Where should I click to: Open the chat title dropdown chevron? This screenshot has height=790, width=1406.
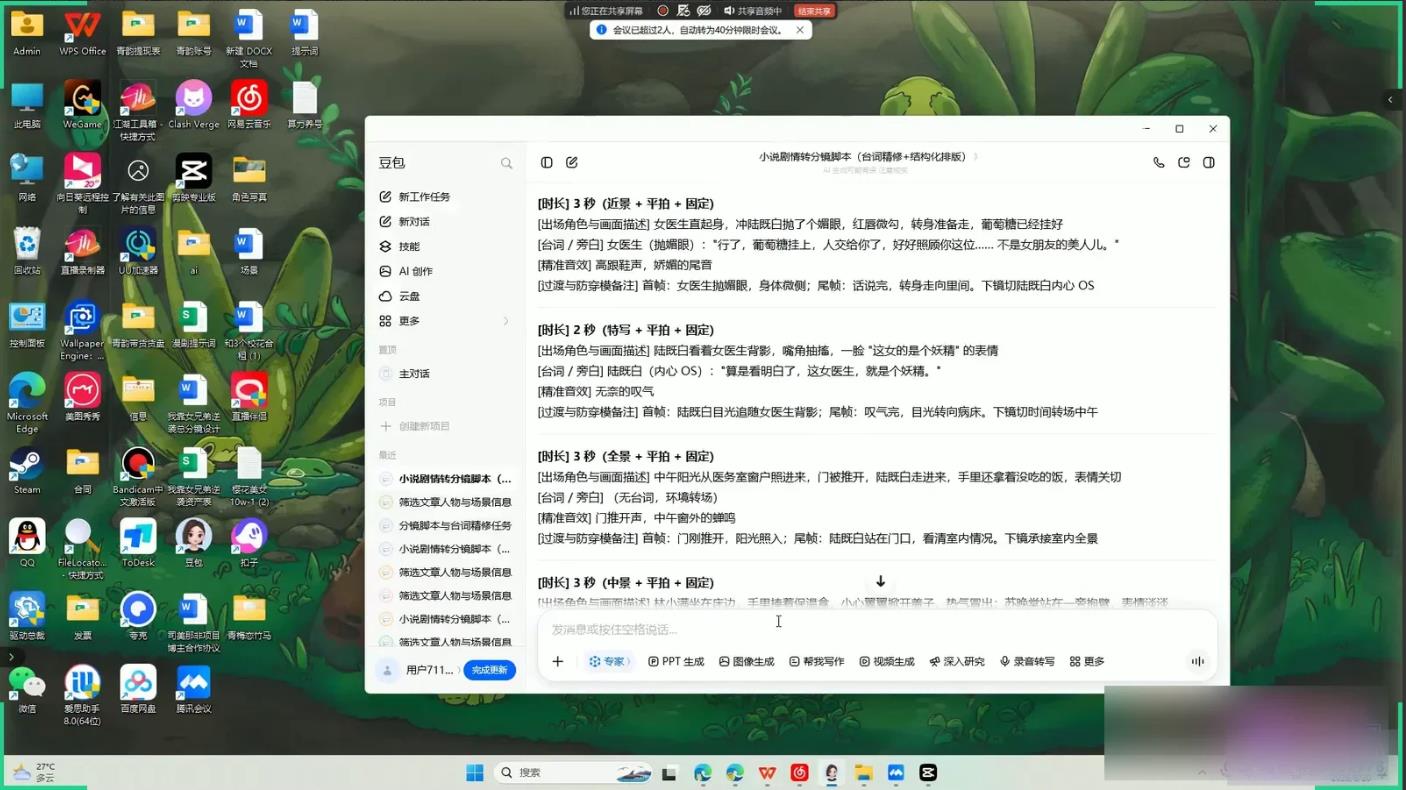(976, 157)
